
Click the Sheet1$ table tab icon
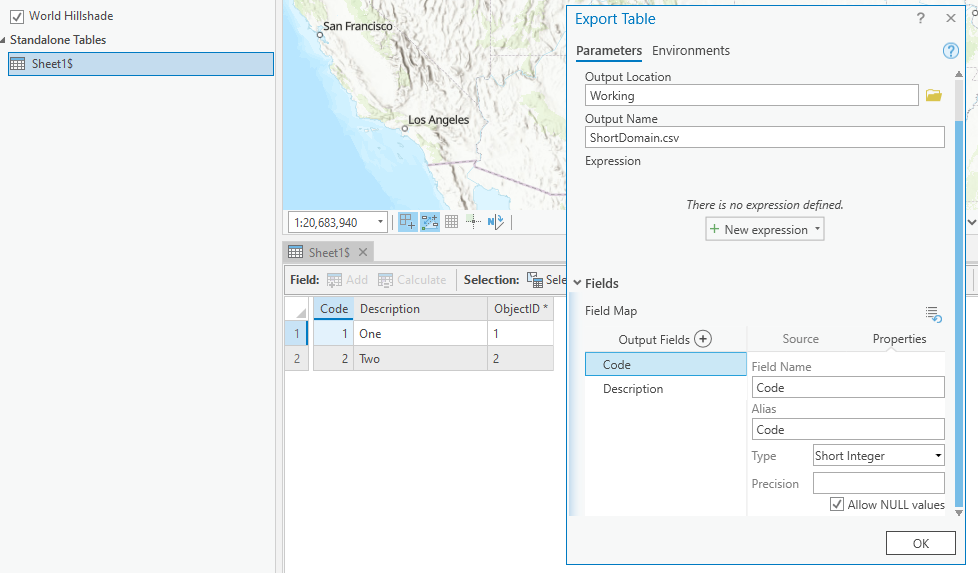tap(296, 252)
